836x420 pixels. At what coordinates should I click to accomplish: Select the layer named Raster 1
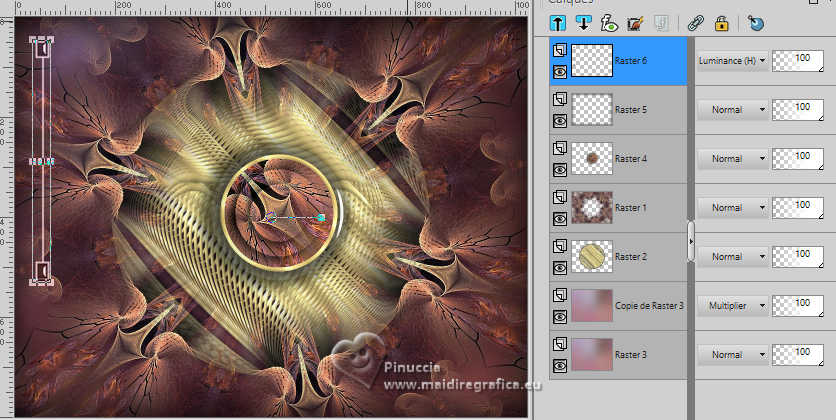point(631,208)
